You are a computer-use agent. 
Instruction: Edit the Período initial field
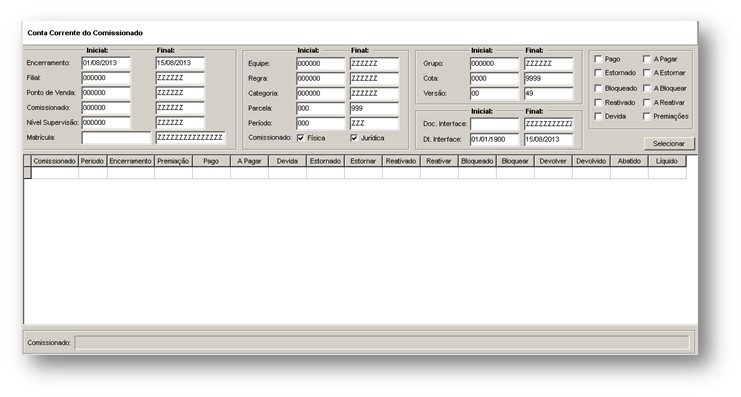[321, 123]
